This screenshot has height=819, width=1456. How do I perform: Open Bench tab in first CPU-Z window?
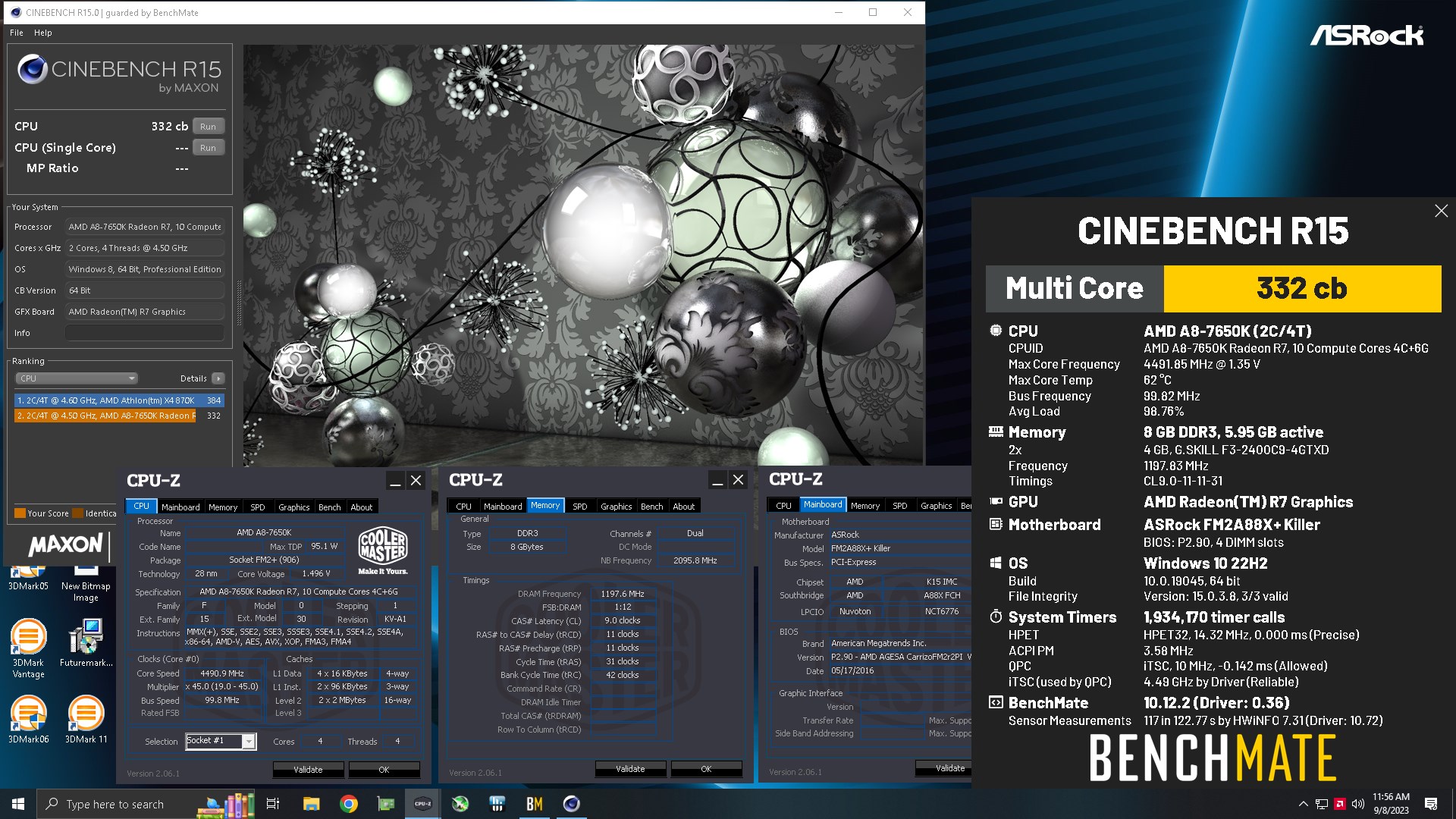pyautogui.click(x=330, y=507)
